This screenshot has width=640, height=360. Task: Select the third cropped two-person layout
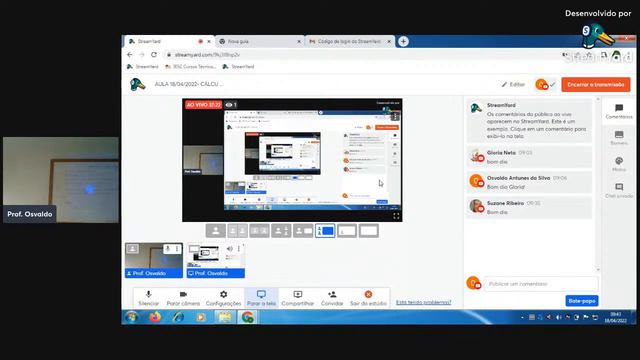tap(259, 231)
